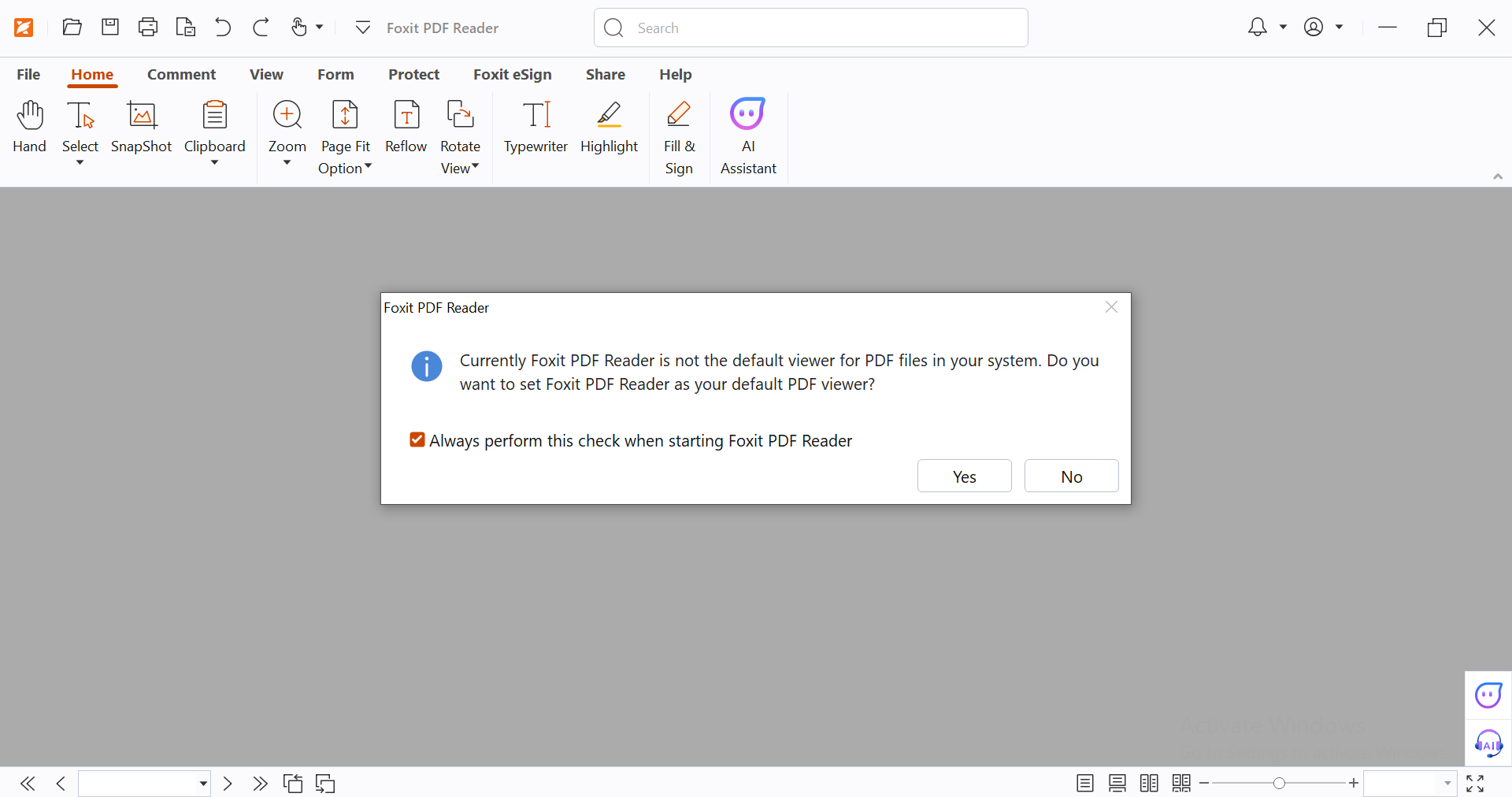The height and width of the screenshot is (797, 1512).
Task: Expand the touch mode dropdown arrow
Action: 319,28
